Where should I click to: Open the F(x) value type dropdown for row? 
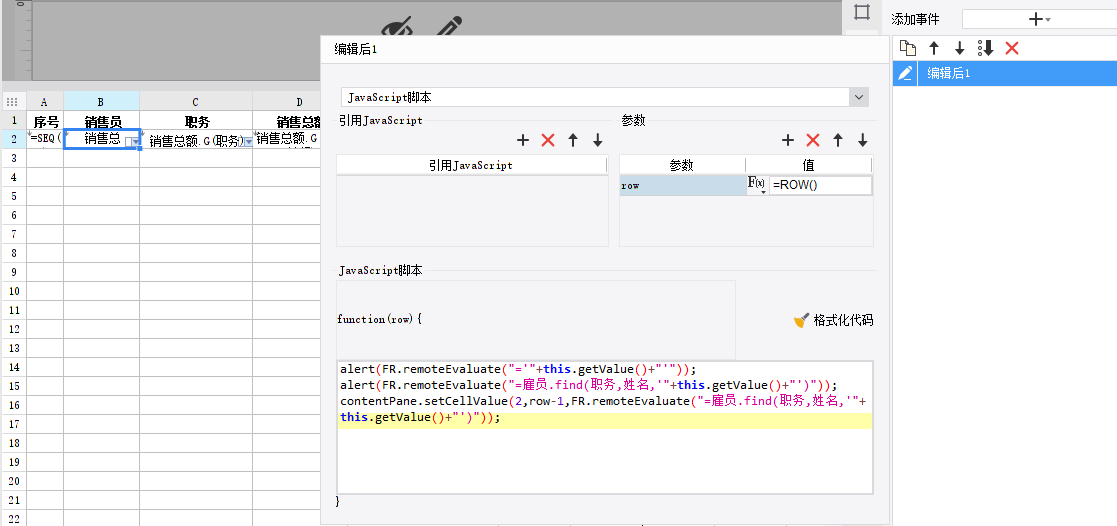[x=757, y=185]
